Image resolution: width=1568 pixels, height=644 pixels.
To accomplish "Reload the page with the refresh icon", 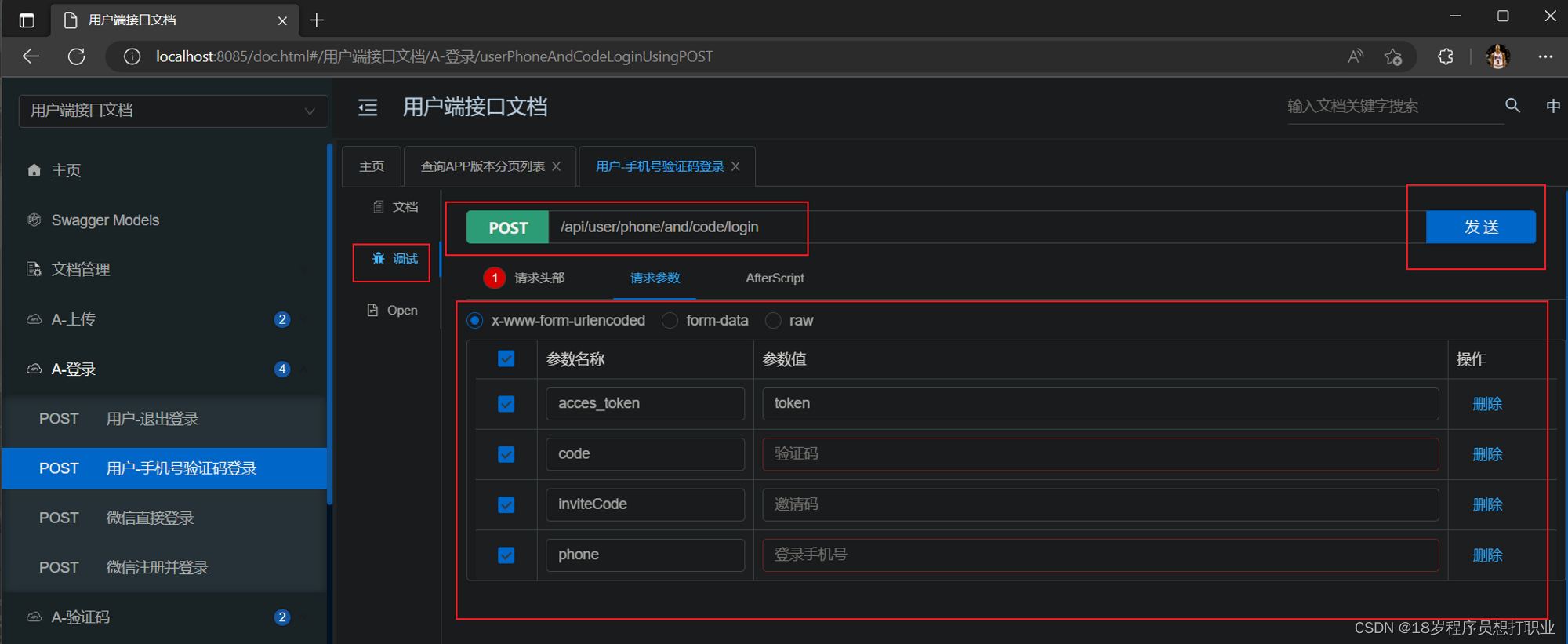I will [x=76, y=56].
